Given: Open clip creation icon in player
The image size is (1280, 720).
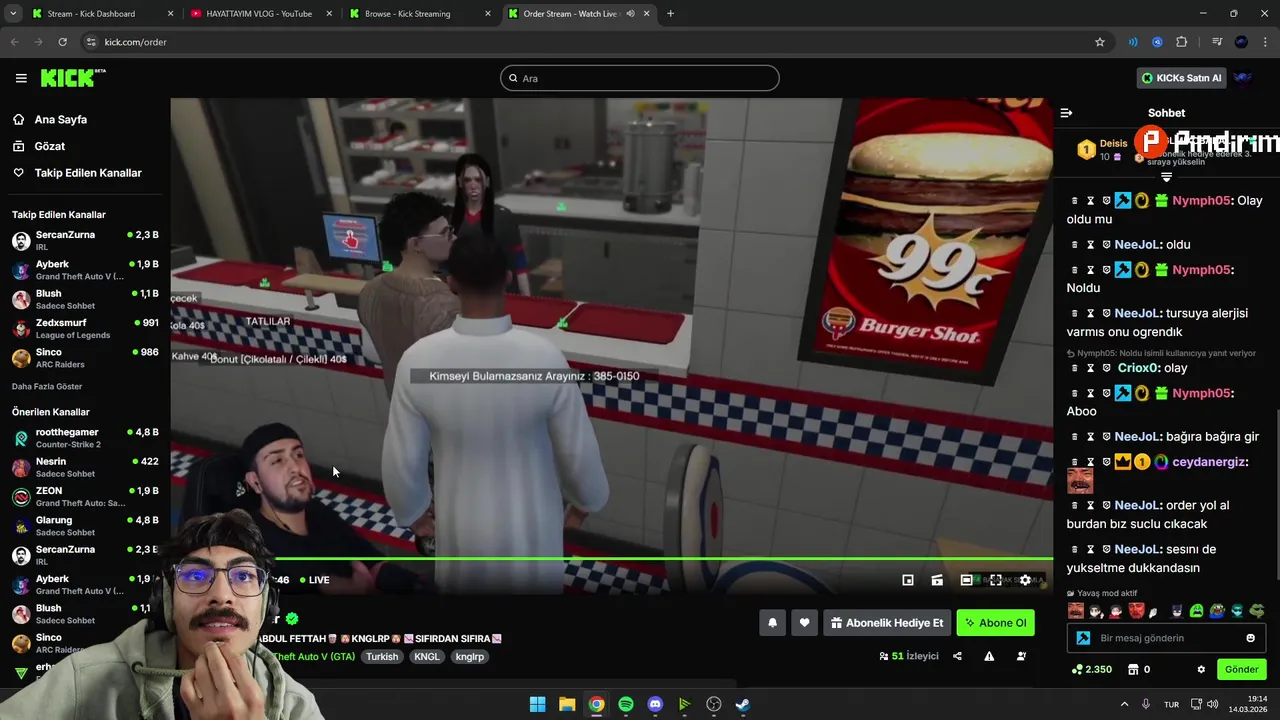Looking at the screenshot, I should [x=937, y=580].
